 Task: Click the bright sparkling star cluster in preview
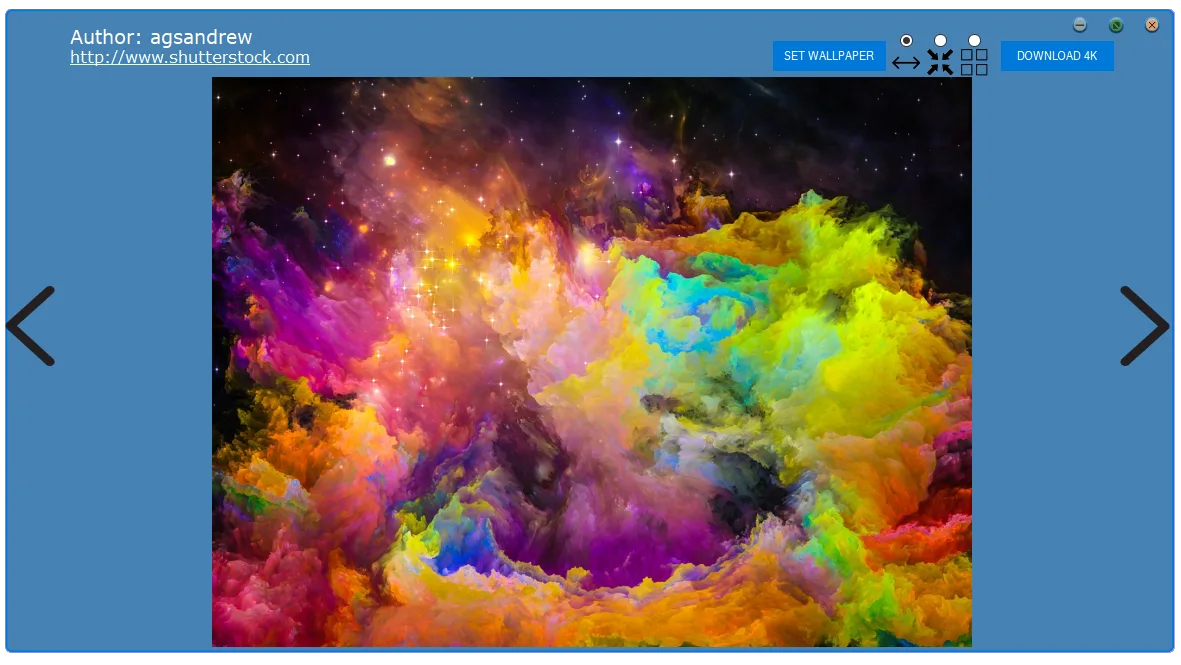click(433, 282)
